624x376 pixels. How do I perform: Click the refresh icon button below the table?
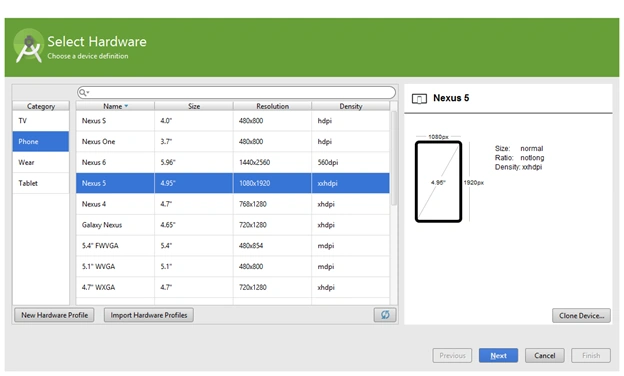point(385,315)
